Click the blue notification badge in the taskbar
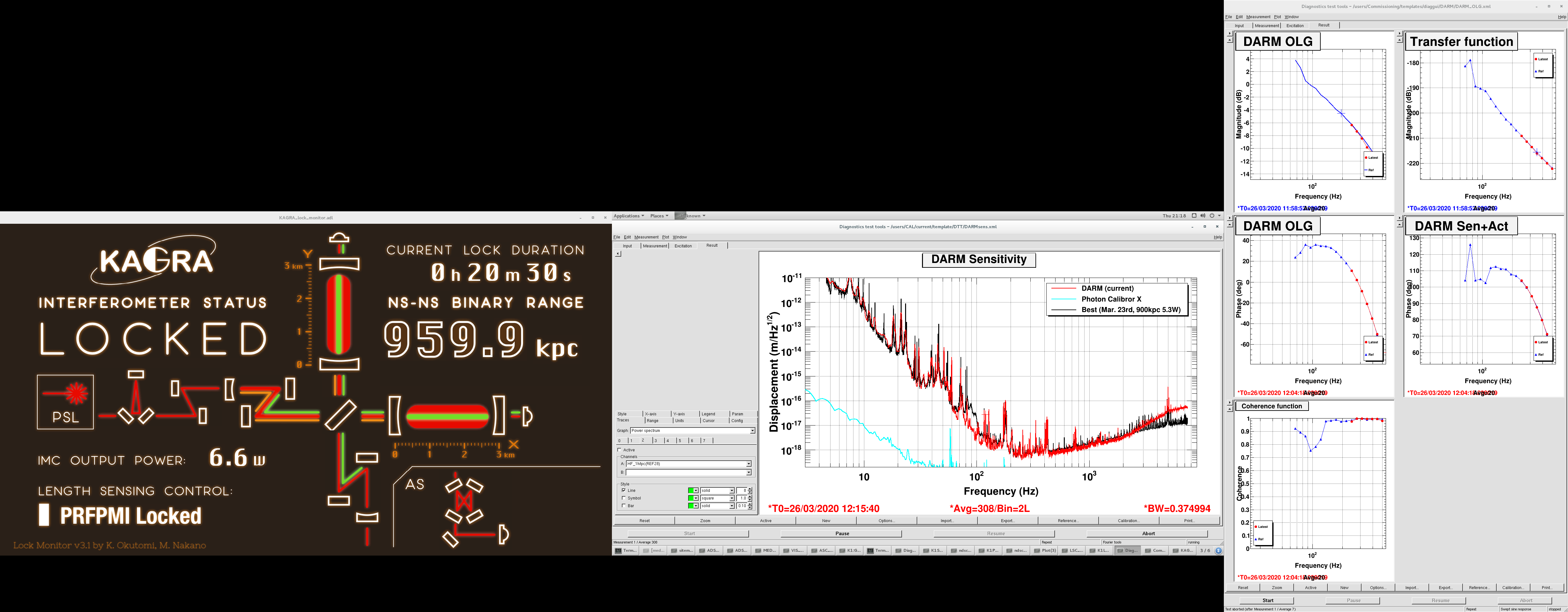The width and height of the screenshot is (1568, 612). click(1218, 550)
